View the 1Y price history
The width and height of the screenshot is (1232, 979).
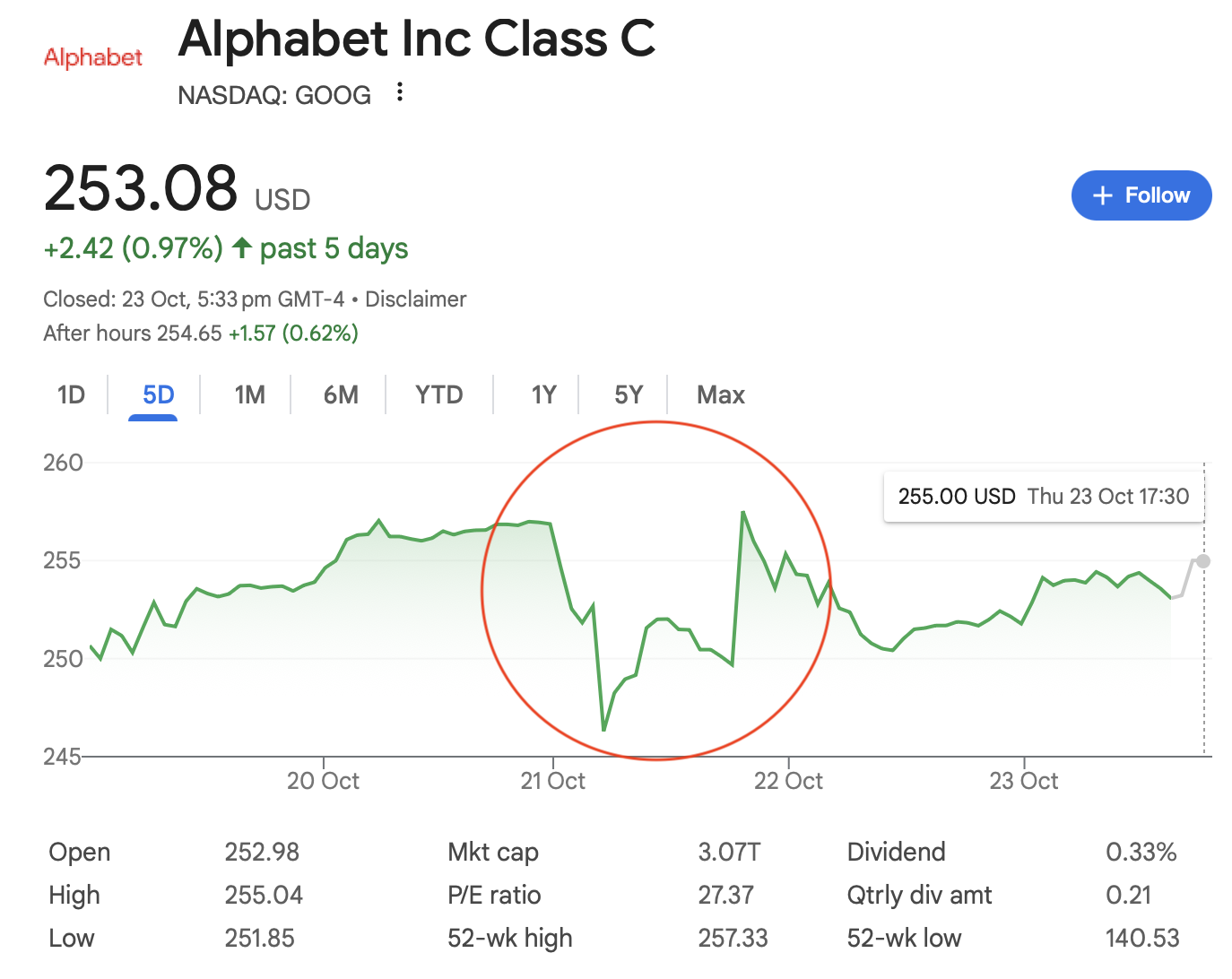click(x=543, y=395)
